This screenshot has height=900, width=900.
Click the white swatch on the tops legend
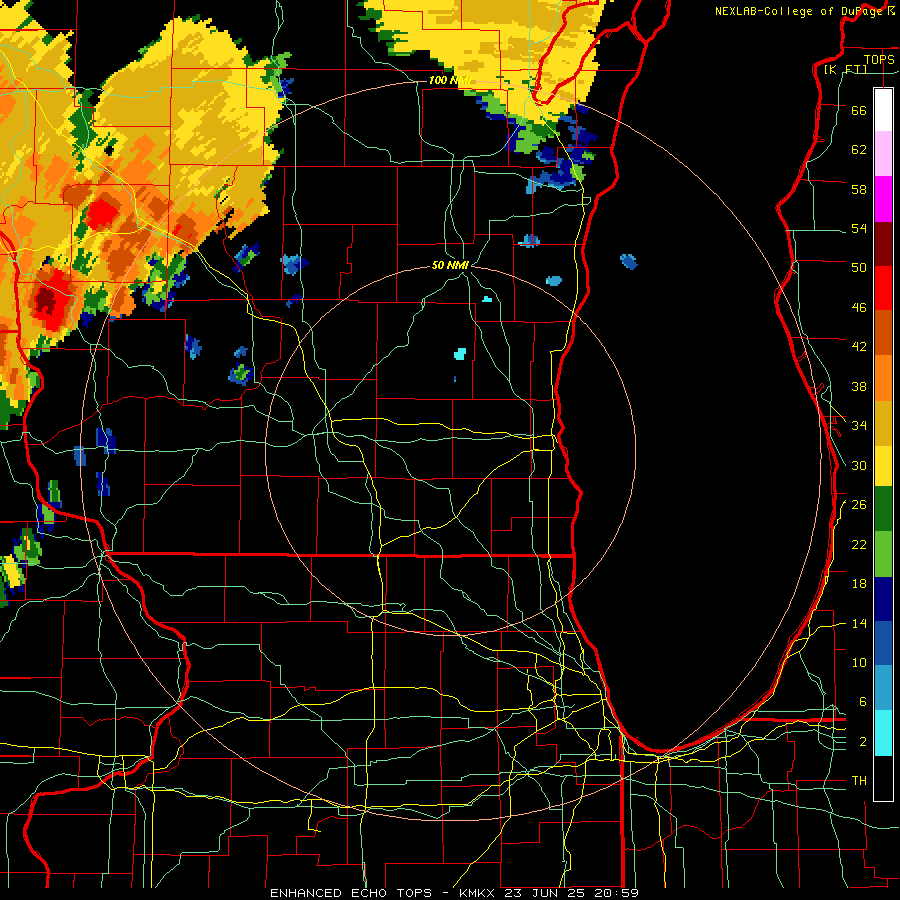[883, 110]
